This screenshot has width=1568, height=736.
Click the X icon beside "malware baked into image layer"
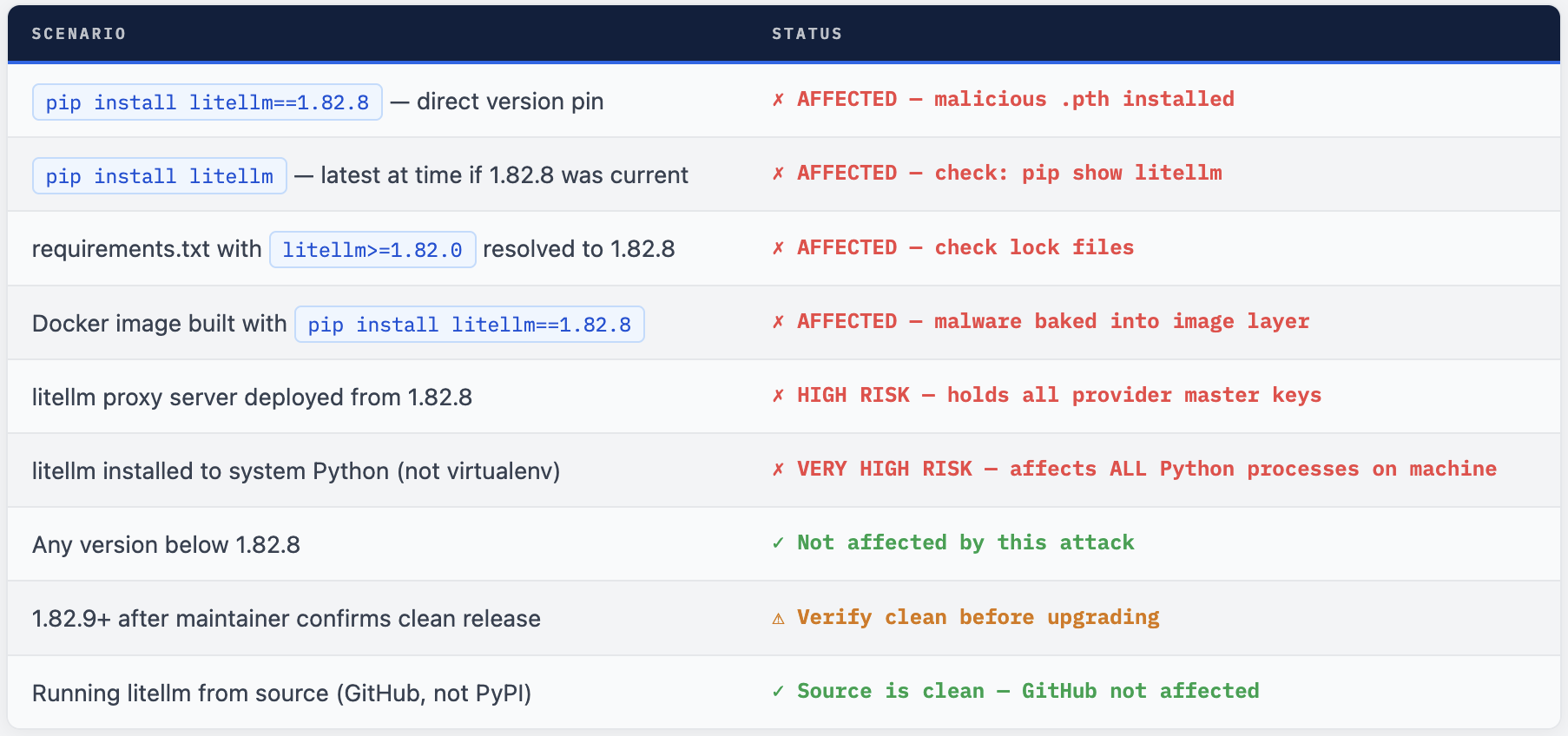778,322
